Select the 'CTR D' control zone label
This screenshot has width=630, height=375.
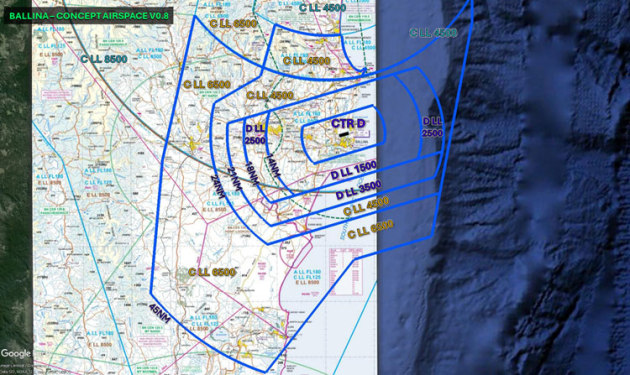pos(348,123)
